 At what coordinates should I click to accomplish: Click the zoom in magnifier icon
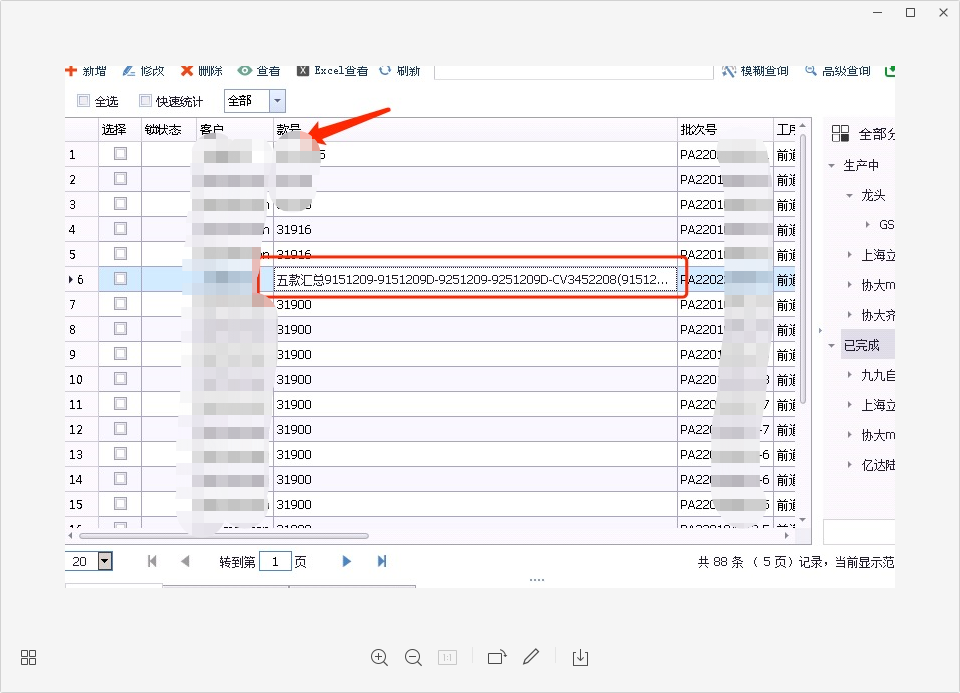(x=379, y=657)
